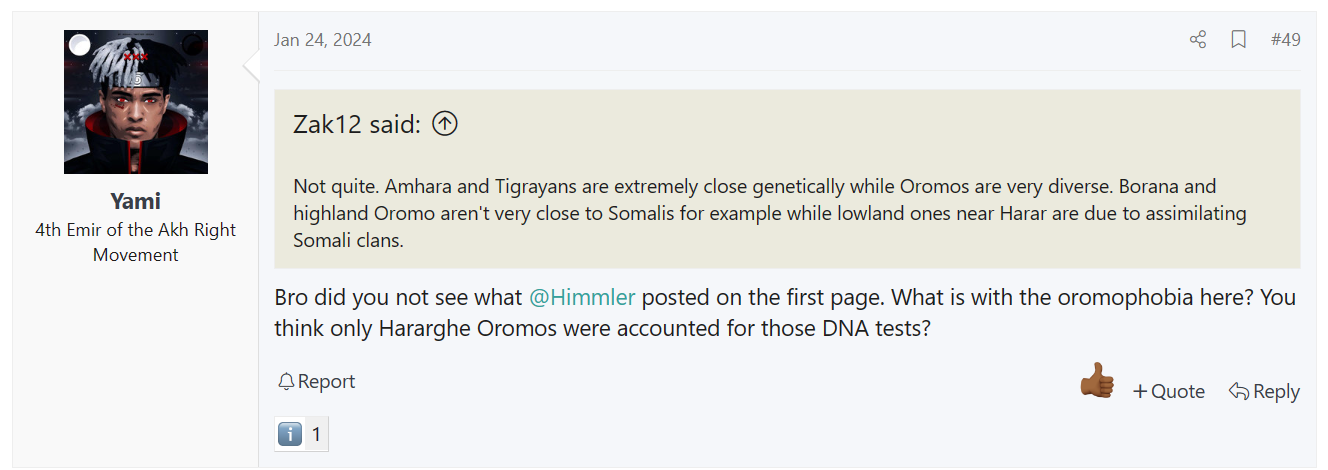
Task: Bookmark this post with the bookmark icon
Action: (1238, 40)
